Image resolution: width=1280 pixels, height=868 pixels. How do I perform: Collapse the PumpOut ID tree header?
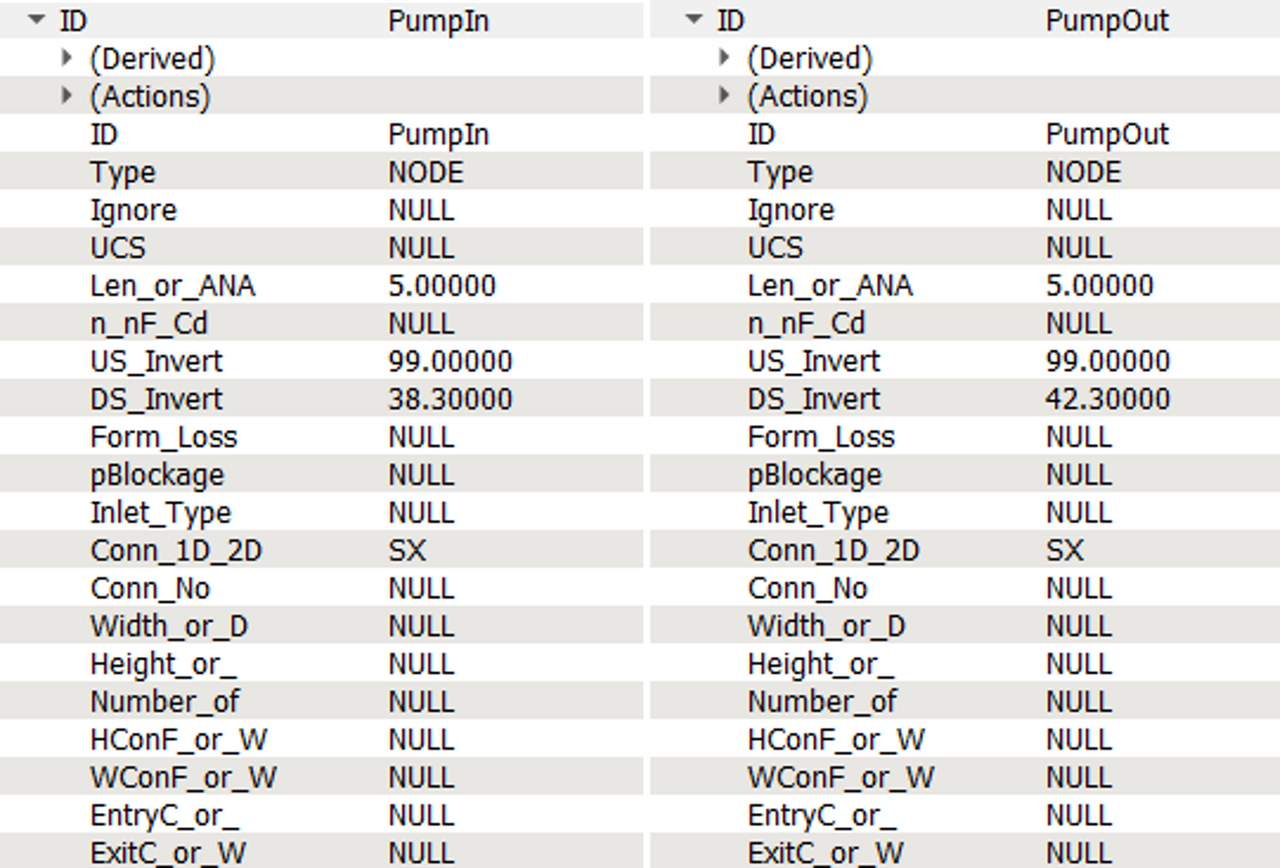point(695,20)
